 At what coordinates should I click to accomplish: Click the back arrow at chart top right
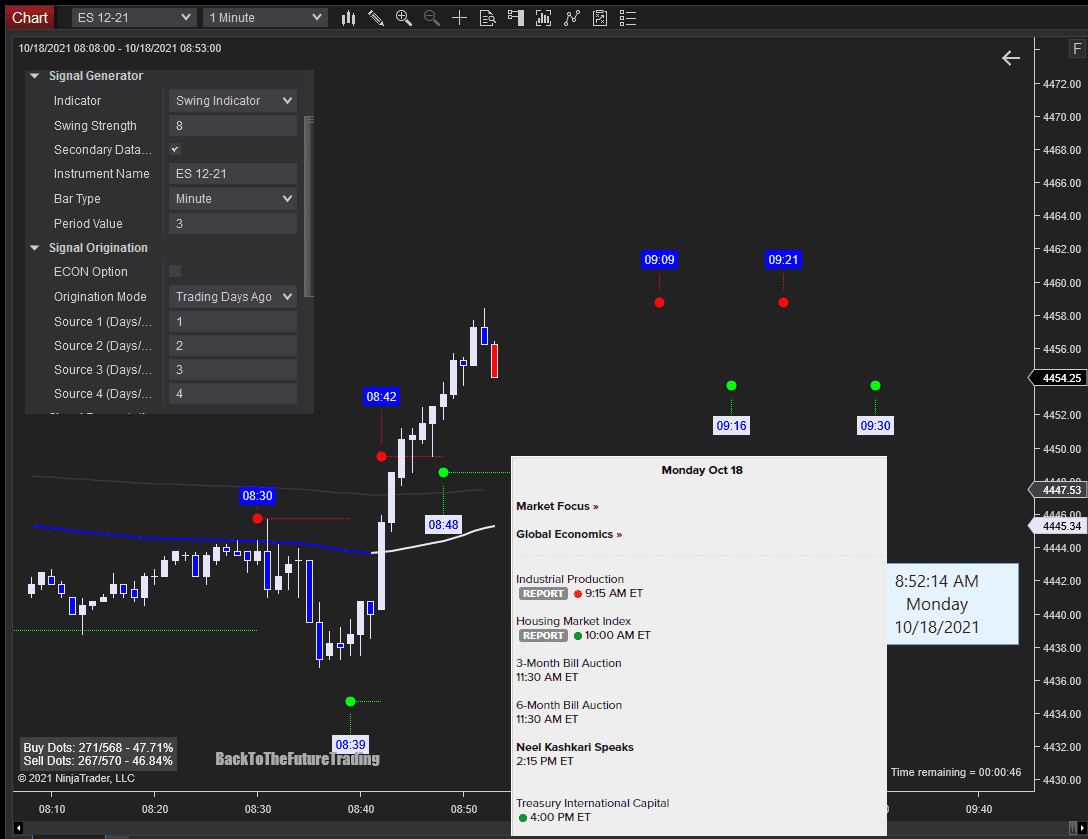(x=1011, y=58)
